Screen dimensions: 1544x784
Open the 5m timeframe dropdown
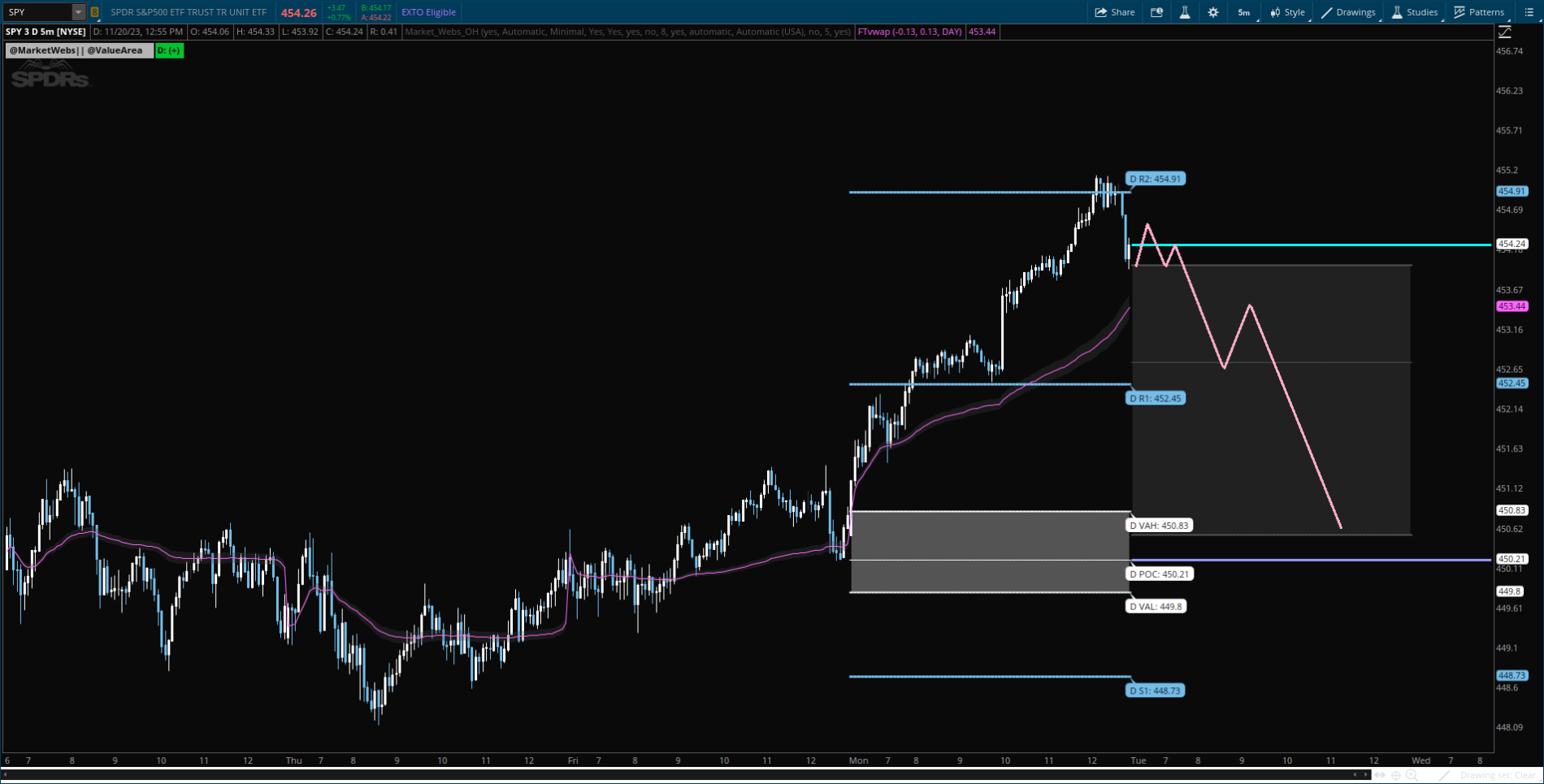point(1244,12)
